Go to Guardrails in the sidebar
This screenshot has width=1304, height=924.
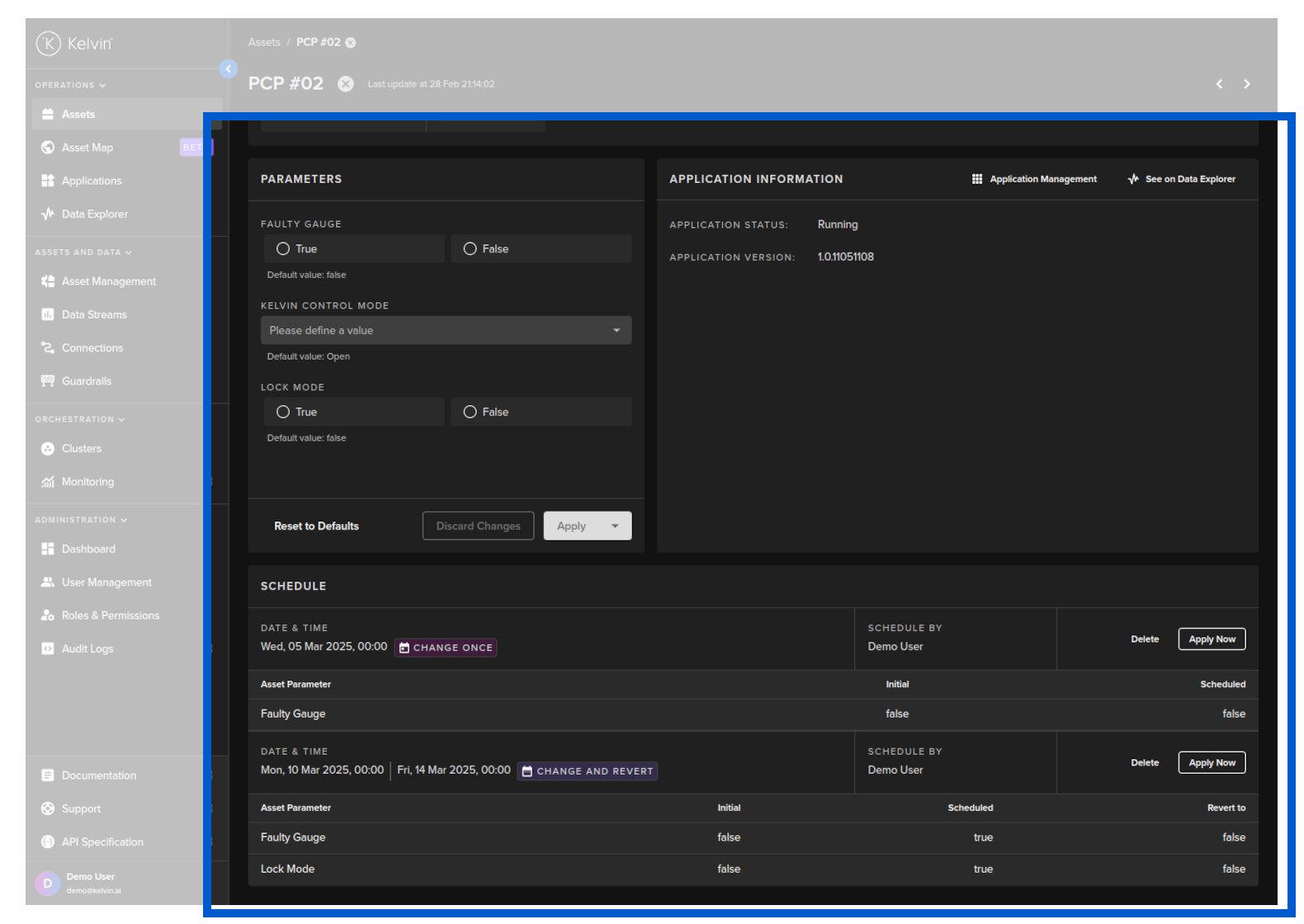[86, 381]
